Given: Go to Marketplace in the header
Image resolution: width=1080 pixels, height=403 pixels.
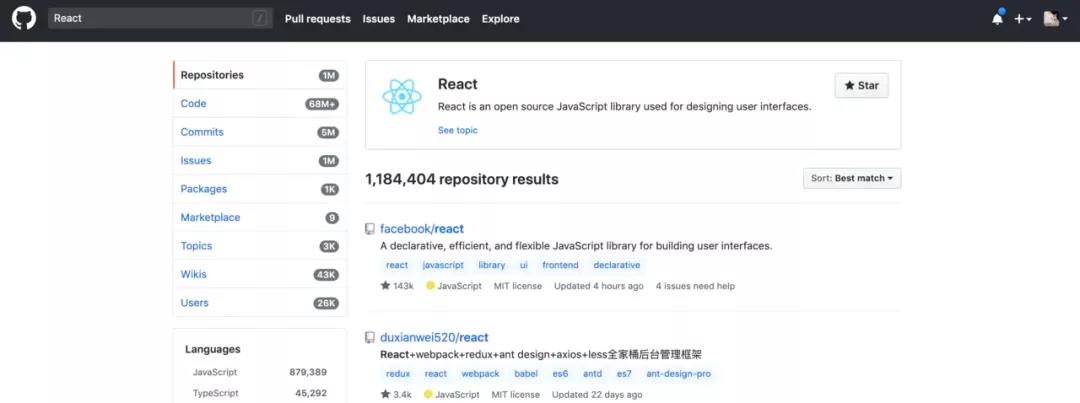Looking at the screenshot, I should coord(438,19).
